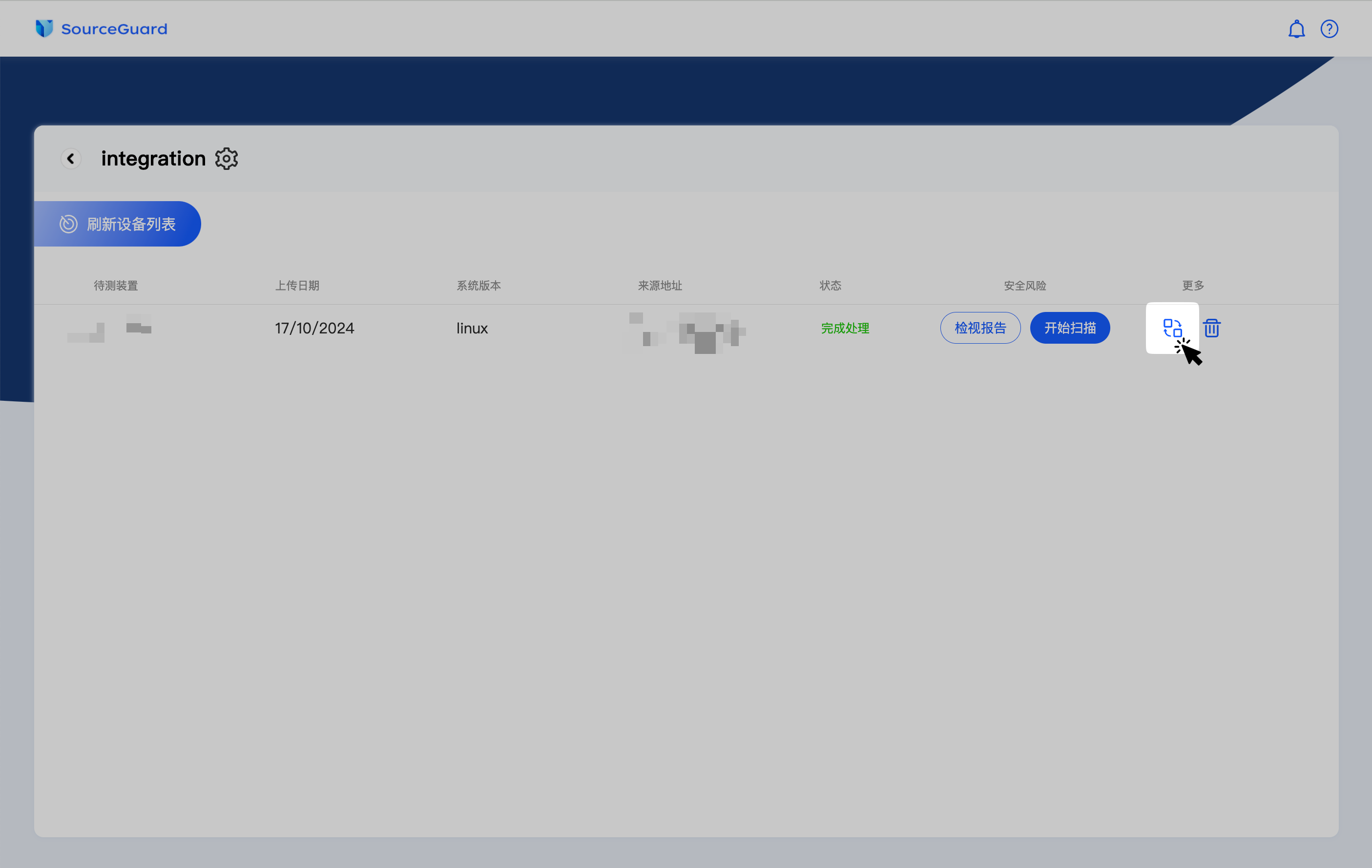Viewport: 1372px width, 868px height.
Task: Delete the device with the trash icon
Action: pos(1211,328)
